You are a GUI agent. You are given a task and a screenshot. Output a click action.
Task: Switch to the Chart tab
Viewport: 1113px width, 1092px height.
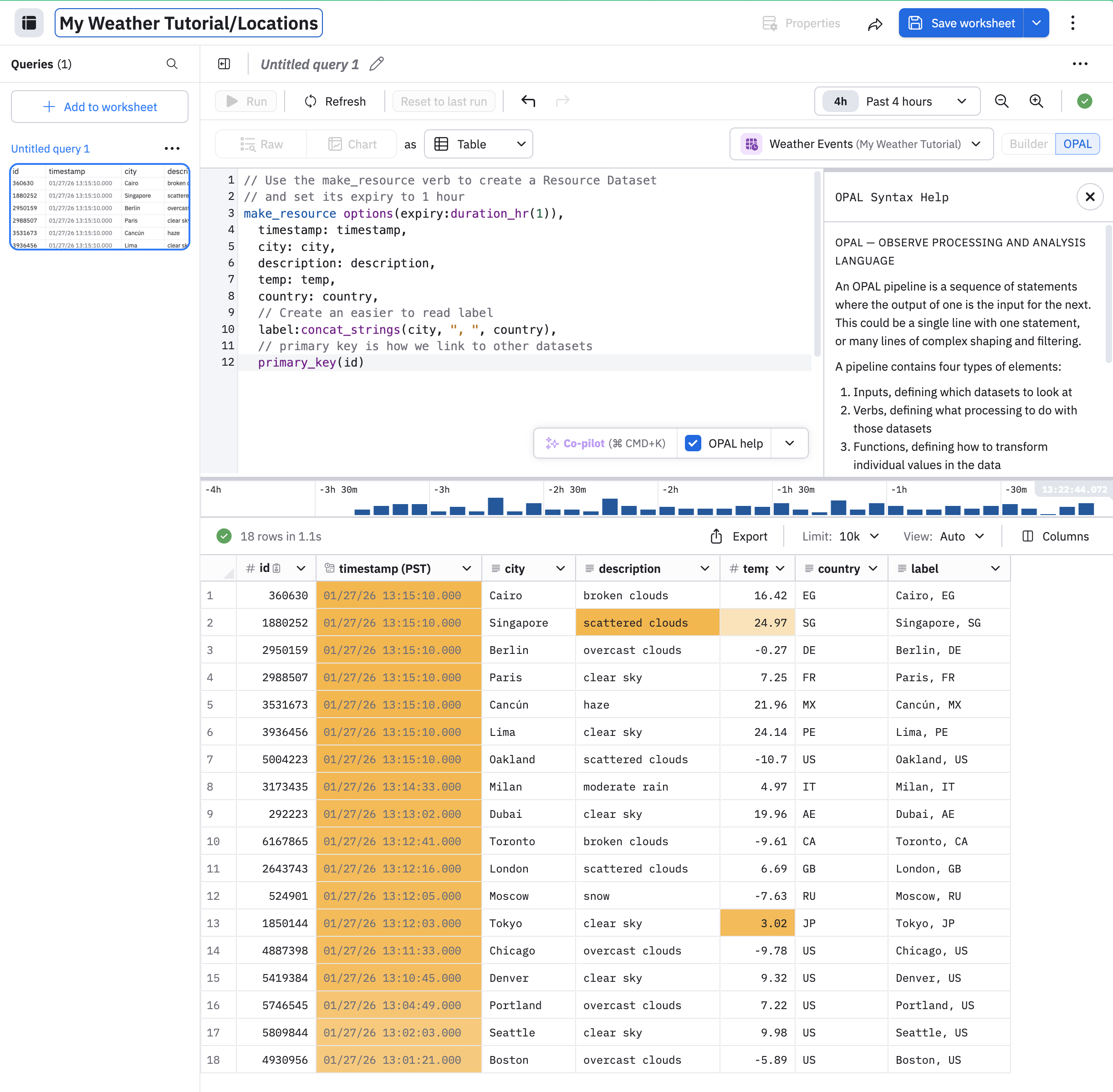point(352,144)
